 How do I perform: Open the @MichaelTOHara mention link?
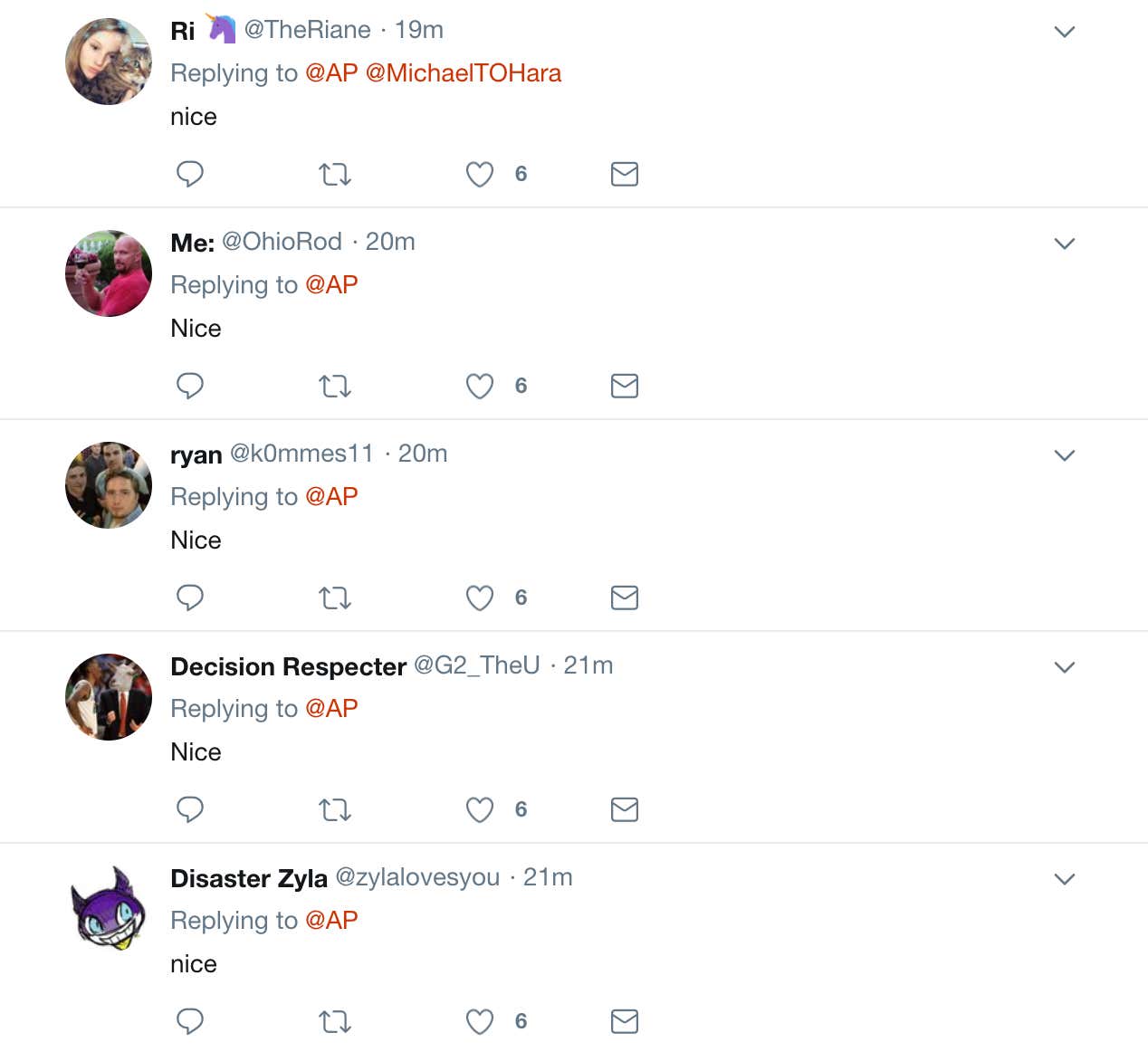pos(464,73)
